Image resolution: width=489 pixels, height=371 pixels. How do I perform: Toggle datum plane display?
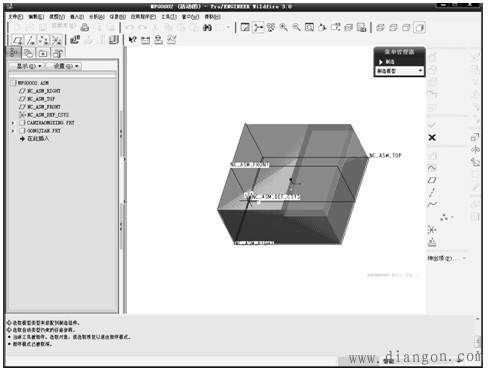pyautogui.click(x=18, y=40)
